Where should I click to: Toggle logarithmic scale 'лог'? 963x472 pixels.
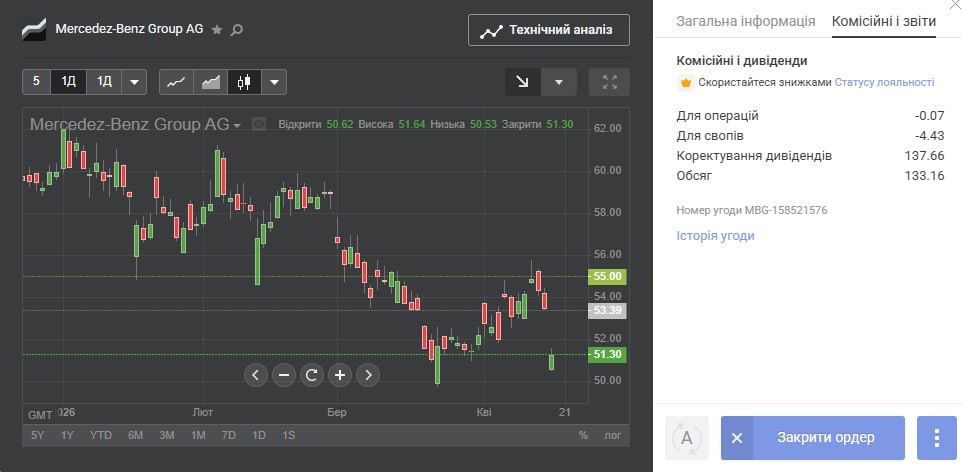[x=611, y=435]
